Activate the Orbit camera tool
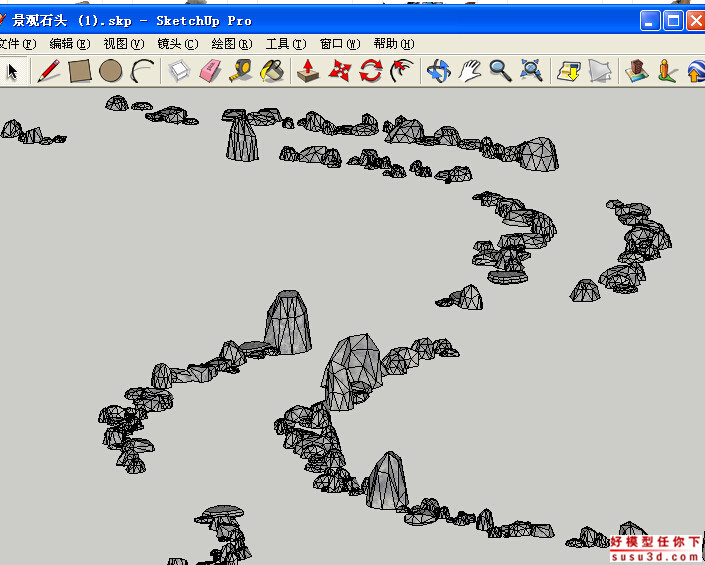This screenshot has height=565, width=705. [438, 71]
